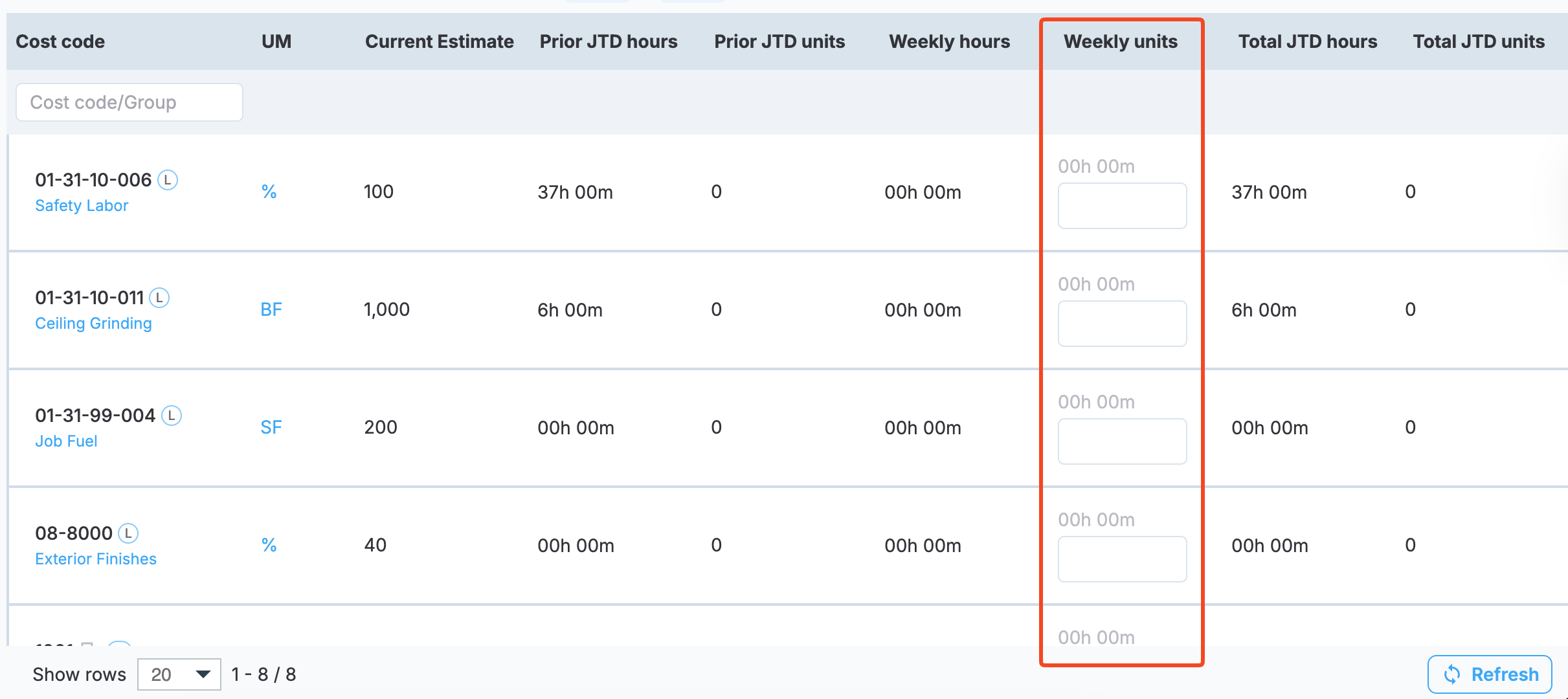The width and height of the screenshot is (1568, 699).
Task: Click the L icon beside 08-8000
Action: point(129,533)
